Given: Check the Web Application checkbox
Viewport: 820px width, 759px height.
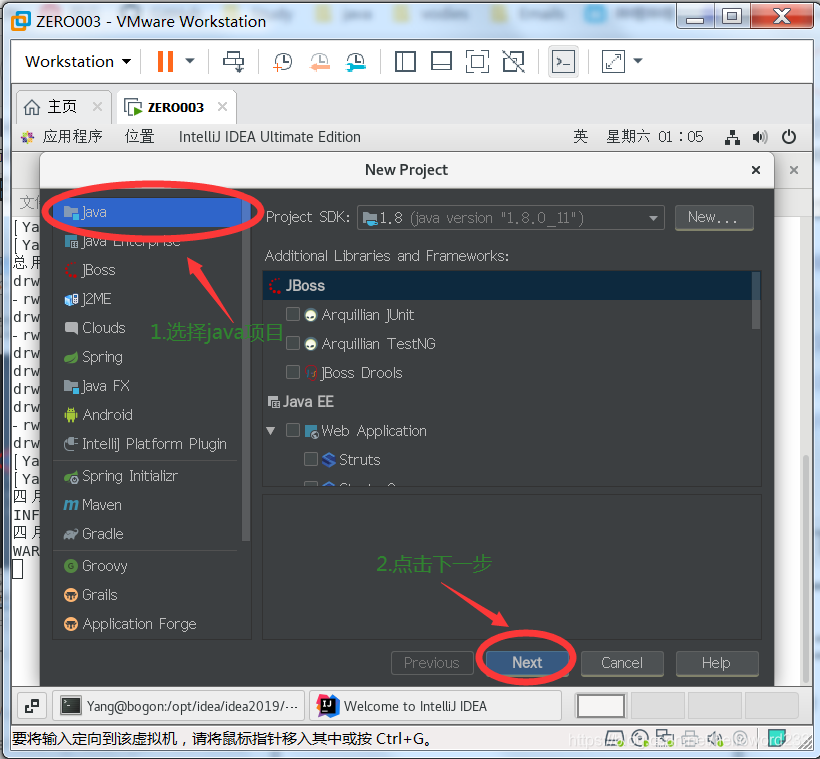Looking at the screenshot, I should point(293,430).
